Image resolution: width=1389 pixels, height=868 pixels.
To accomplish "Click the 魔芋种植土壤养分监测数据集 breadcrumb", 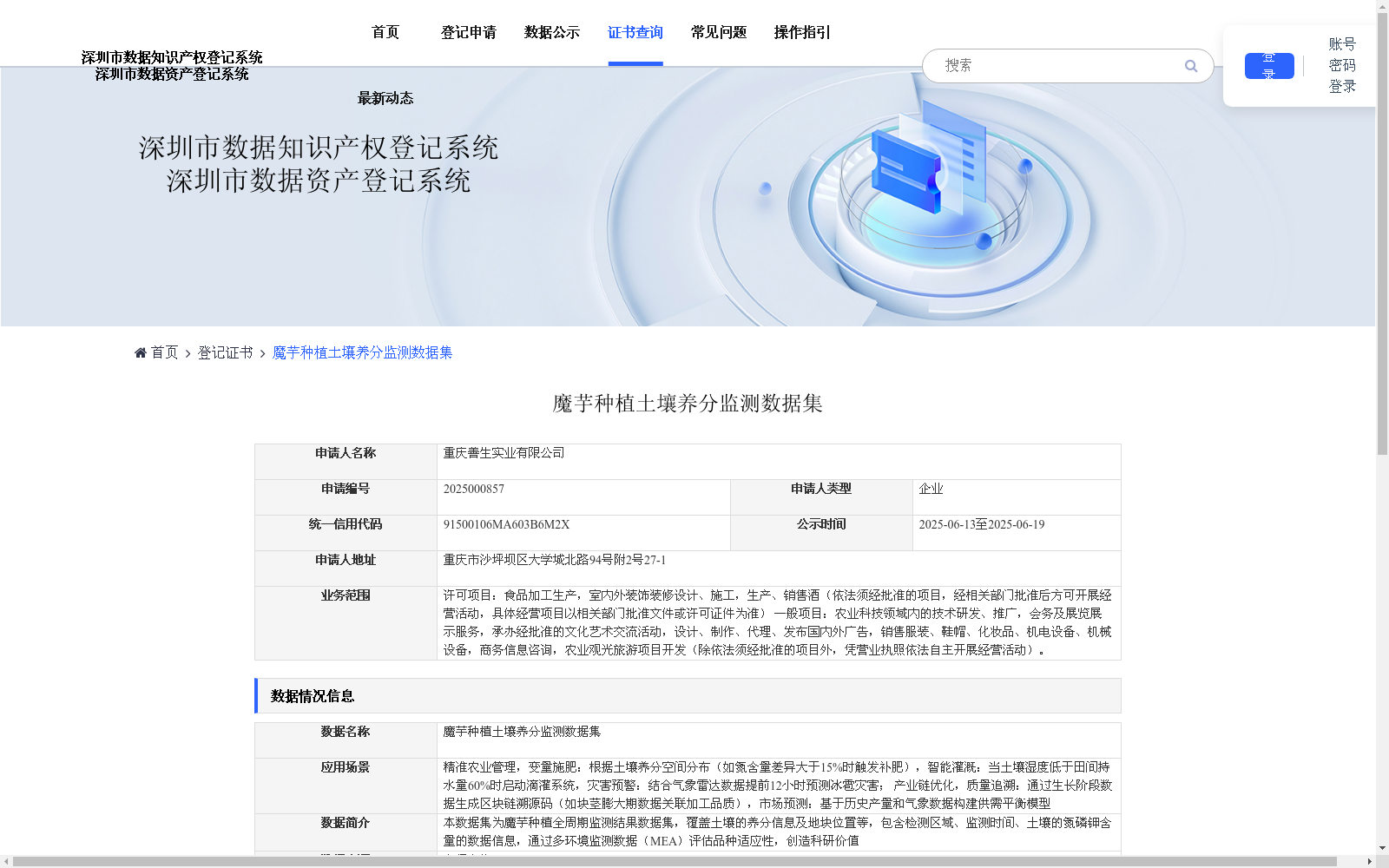I will pos(362,352).
